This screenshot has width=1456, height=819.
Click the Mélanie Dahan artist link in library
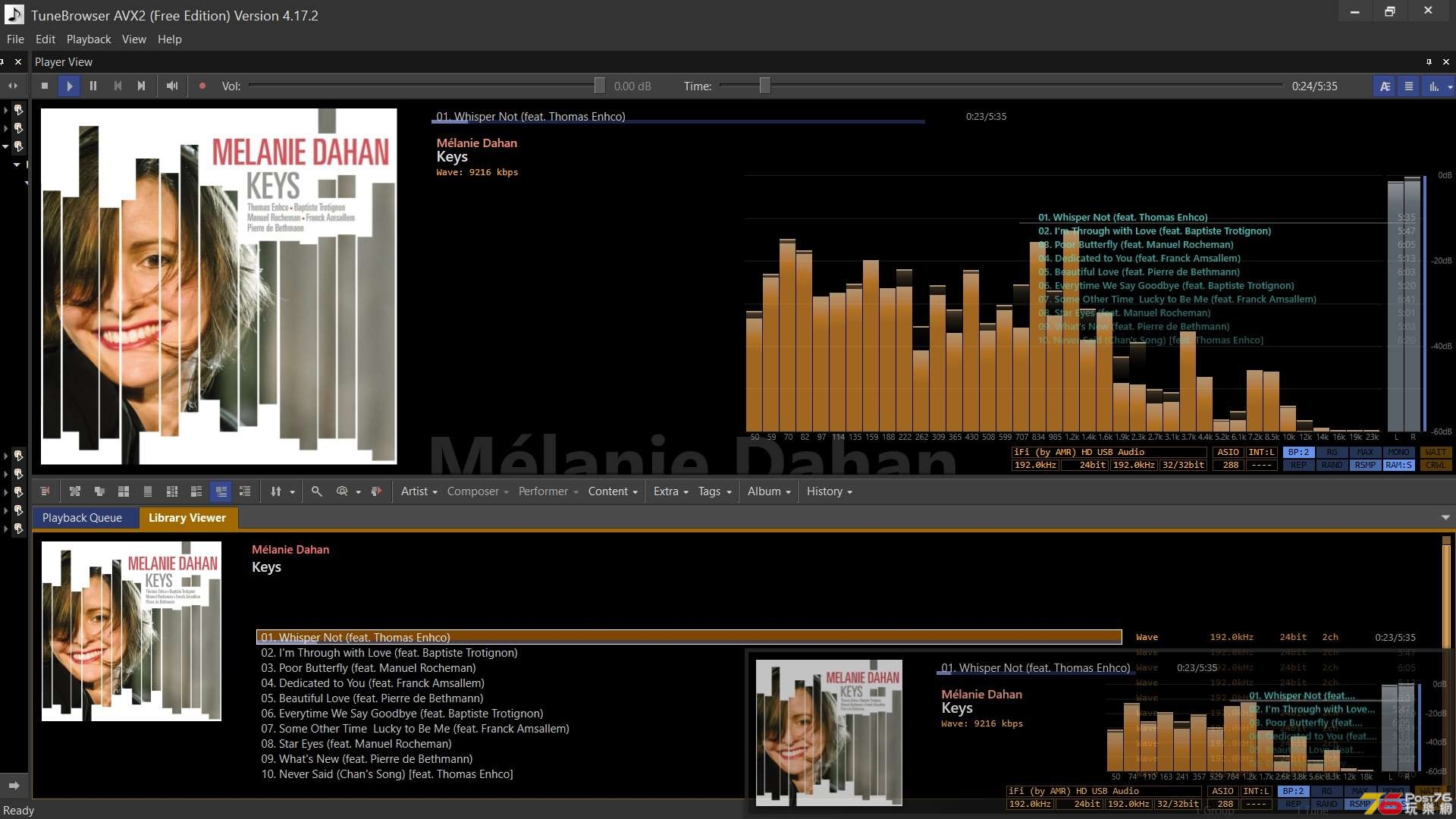tap(290, 550)
